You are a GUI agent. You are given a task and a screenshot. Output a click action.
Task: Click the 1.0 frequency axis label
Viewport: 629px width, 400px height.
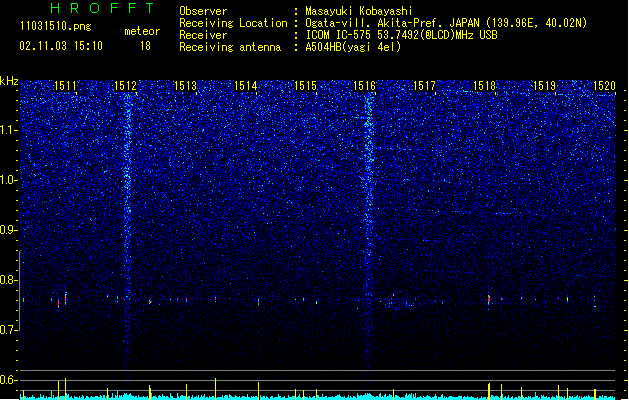9,180
